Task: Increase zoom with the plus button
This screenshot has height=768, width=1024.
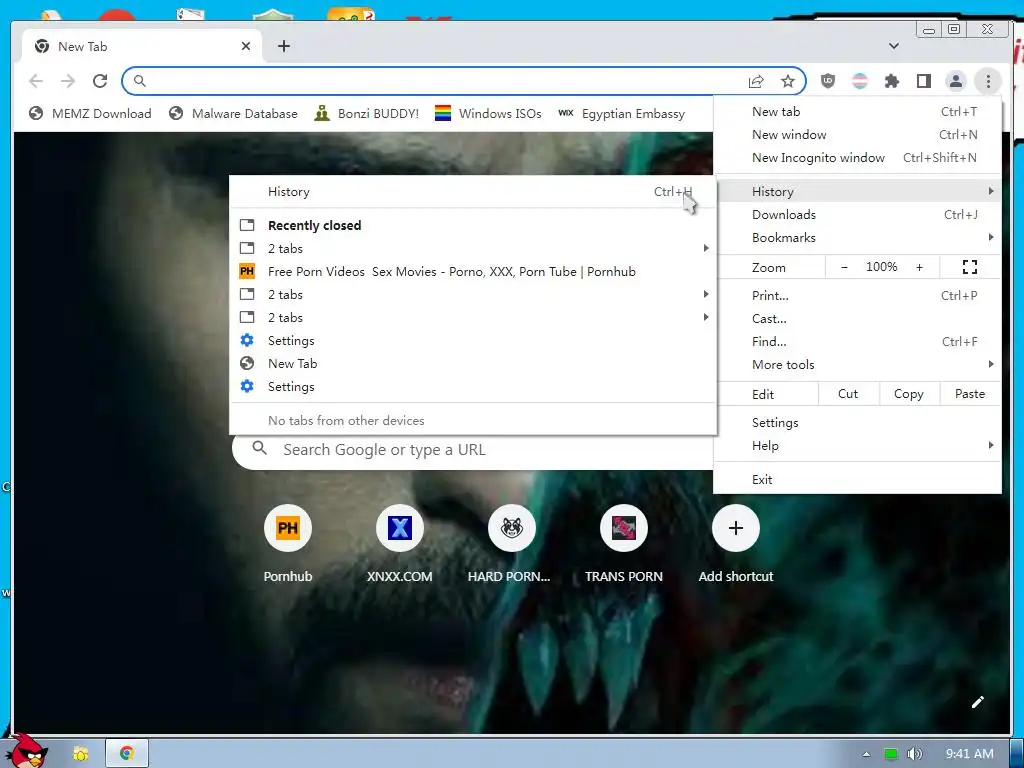Action: click(x=920, y=267)
